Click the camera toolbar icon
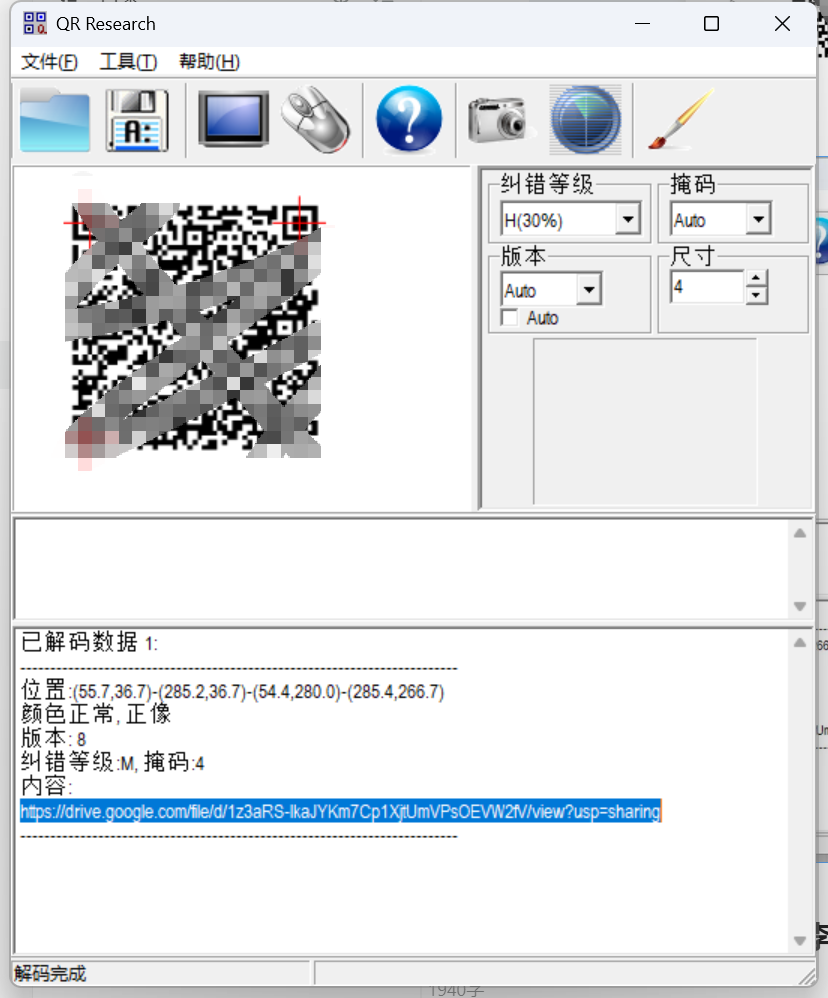This screenshot has height=998, width=828. [x=500, y=120]
